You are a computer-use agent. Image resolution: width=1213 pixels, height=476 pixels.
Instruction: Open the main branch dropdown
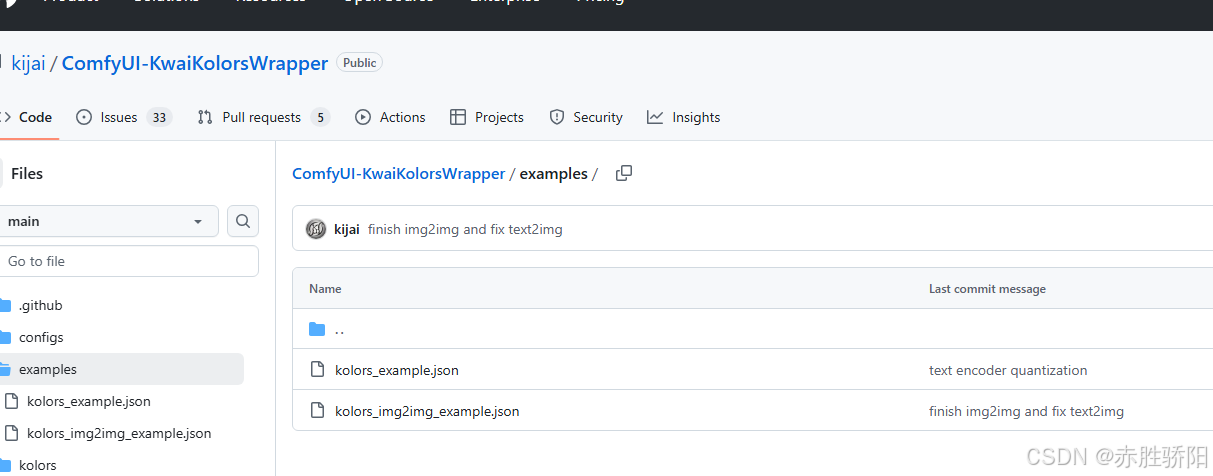[x=107, y=221]
